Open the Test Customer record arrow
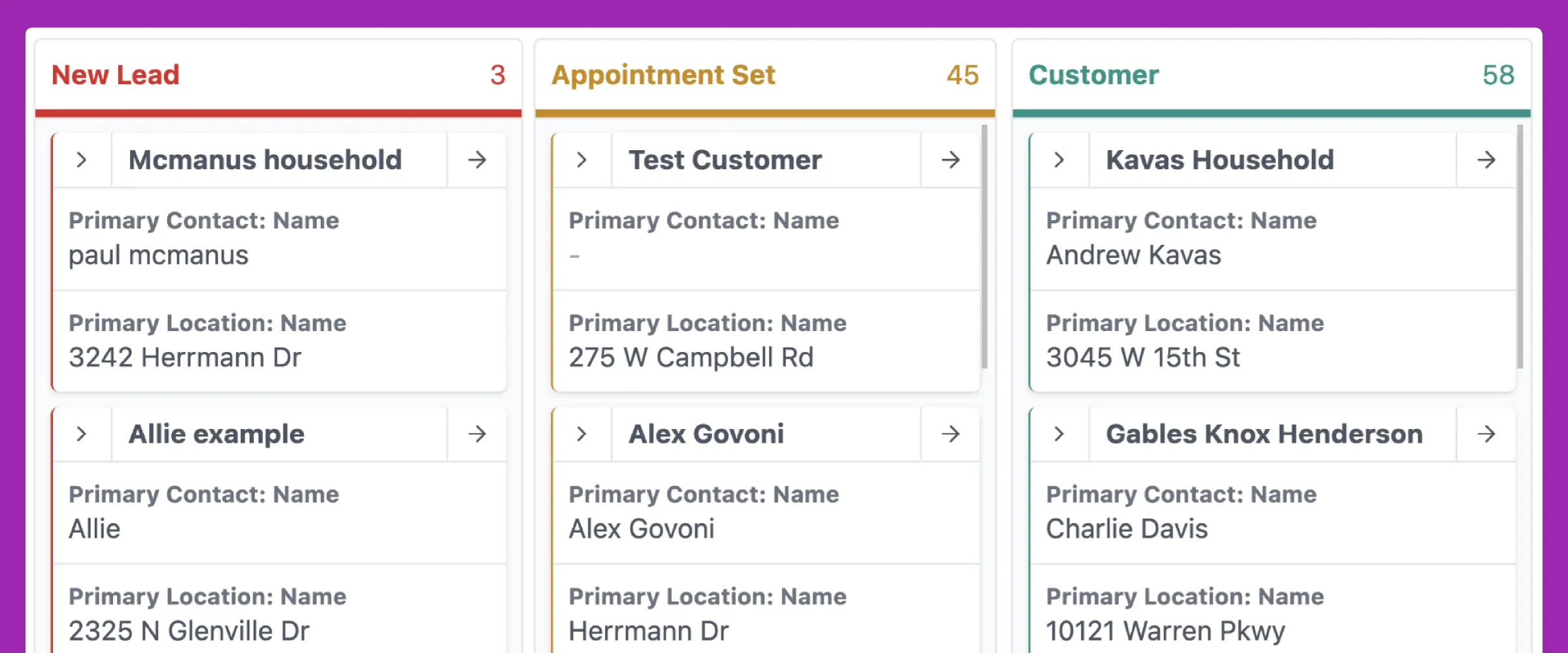 951,160
